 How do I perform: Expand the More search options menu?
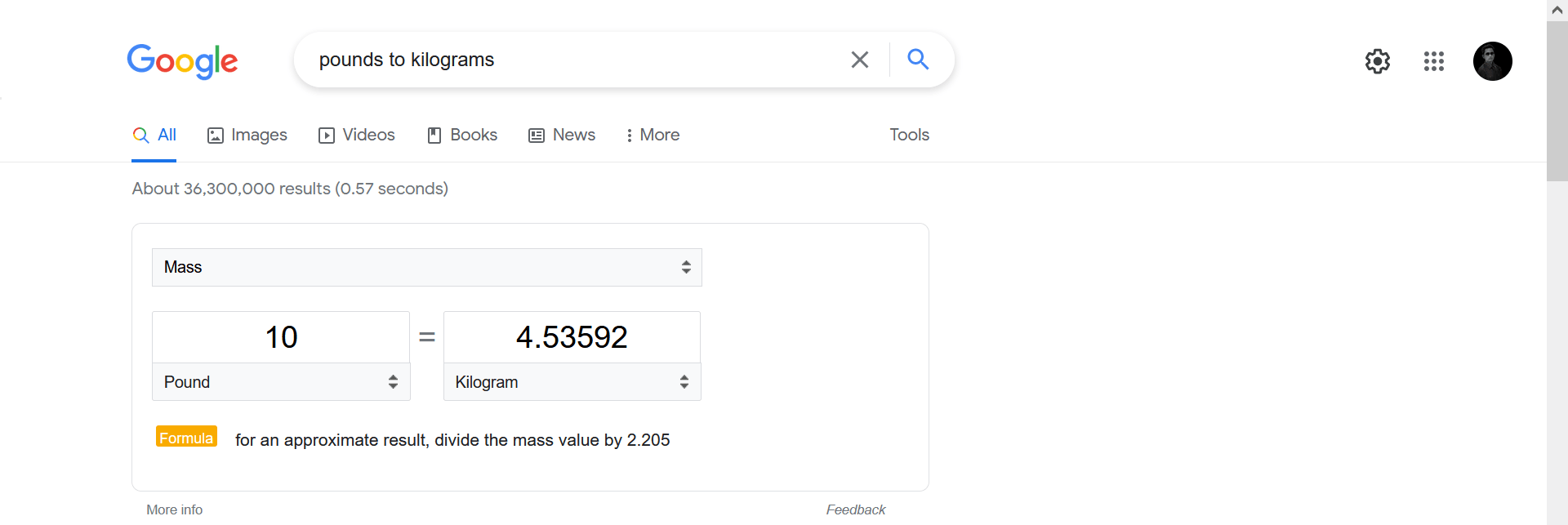click(x=653, y=135)
